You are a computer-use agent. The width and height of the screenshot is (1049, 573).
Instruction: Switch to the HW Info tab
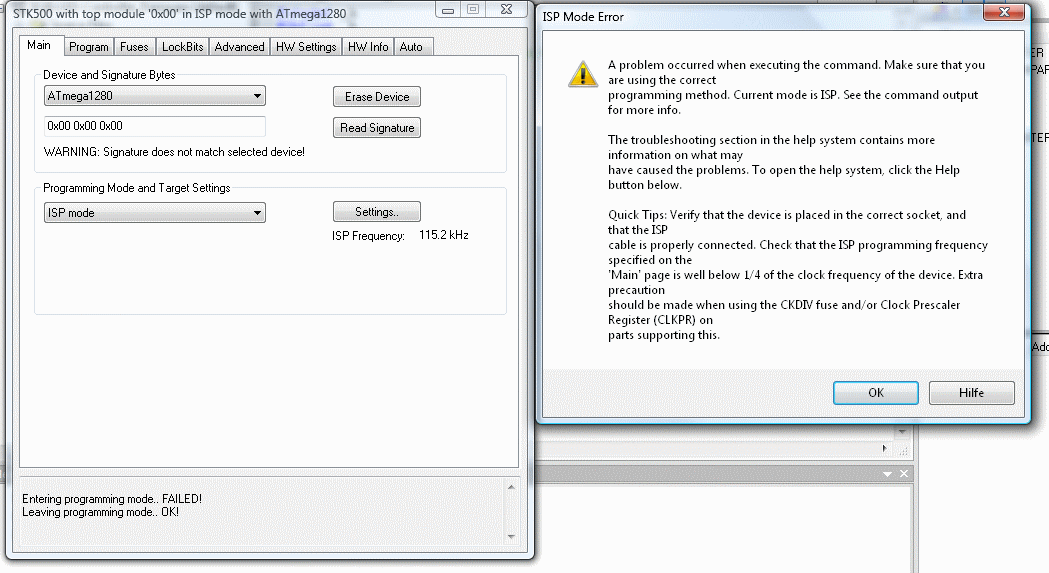point(367,47)
